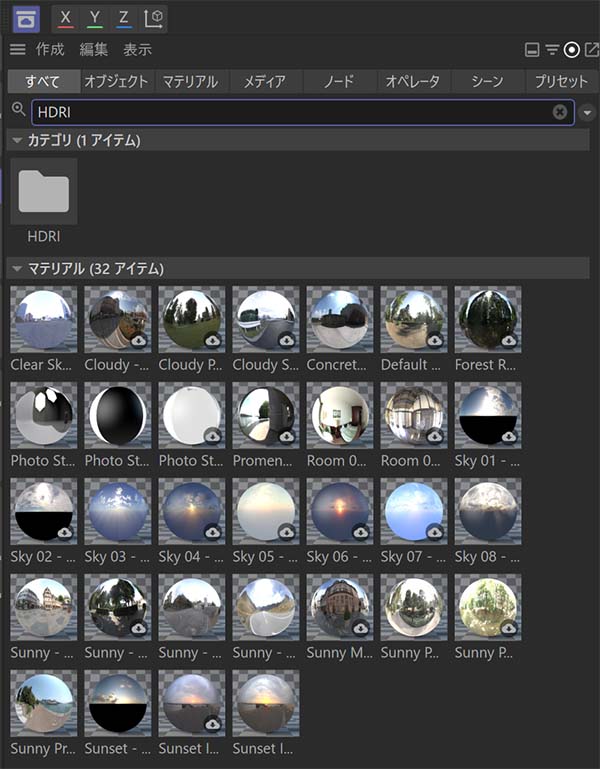The height and width of the screenshot is (769, 600).
Task: Select the Sunset - ... thumbnail with black bottom
Action: [x=118, y=704]
